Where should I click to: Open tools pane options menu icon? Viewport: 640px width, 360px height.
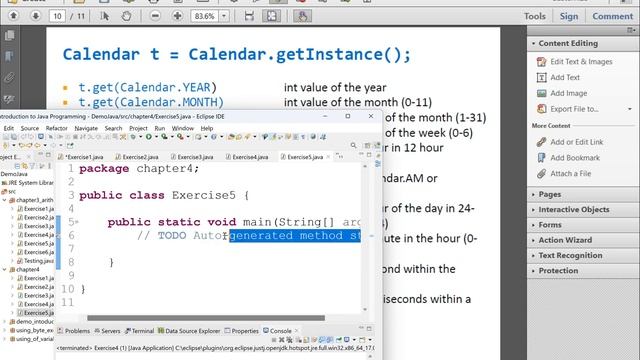631,30
